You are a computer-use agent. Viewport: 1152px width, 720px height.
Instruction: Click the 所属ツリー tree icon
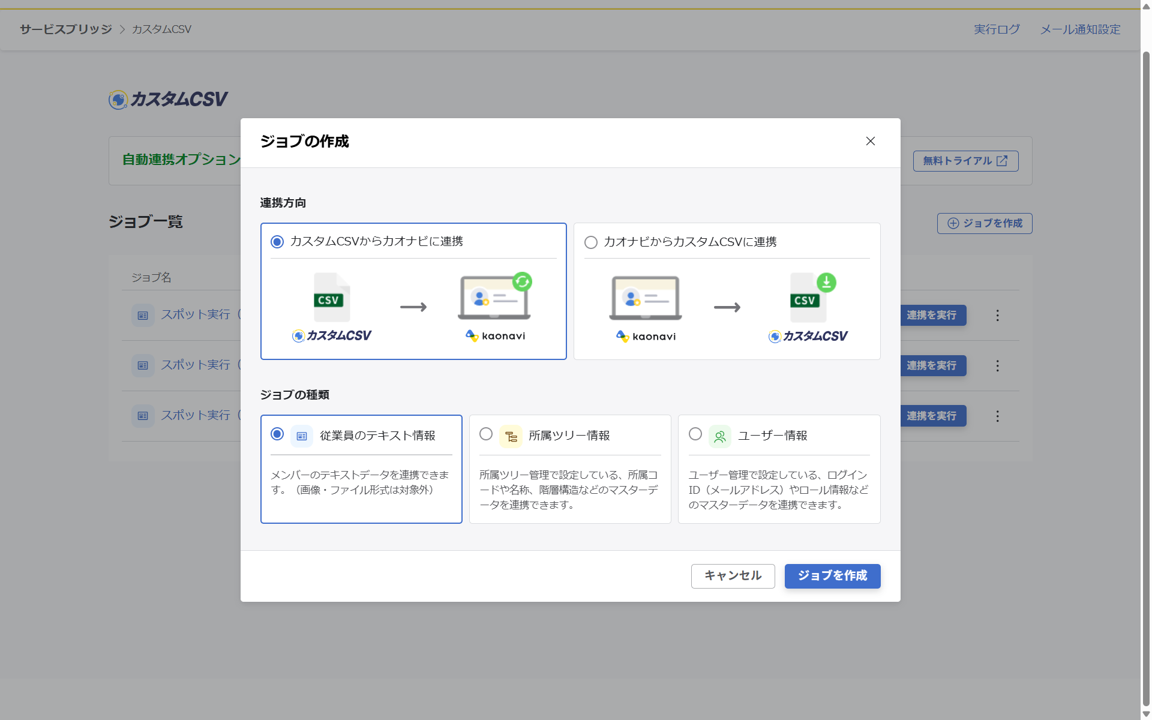511,436
